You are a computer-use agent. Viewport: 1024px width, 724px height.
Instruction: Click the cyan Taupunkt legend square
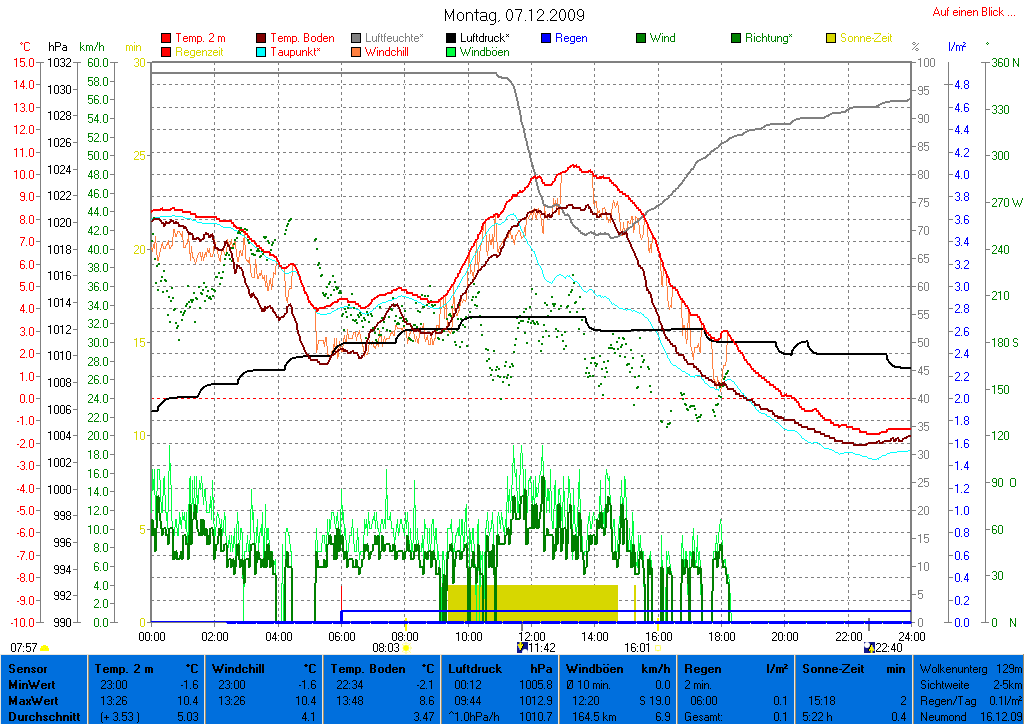click(262, 52)
